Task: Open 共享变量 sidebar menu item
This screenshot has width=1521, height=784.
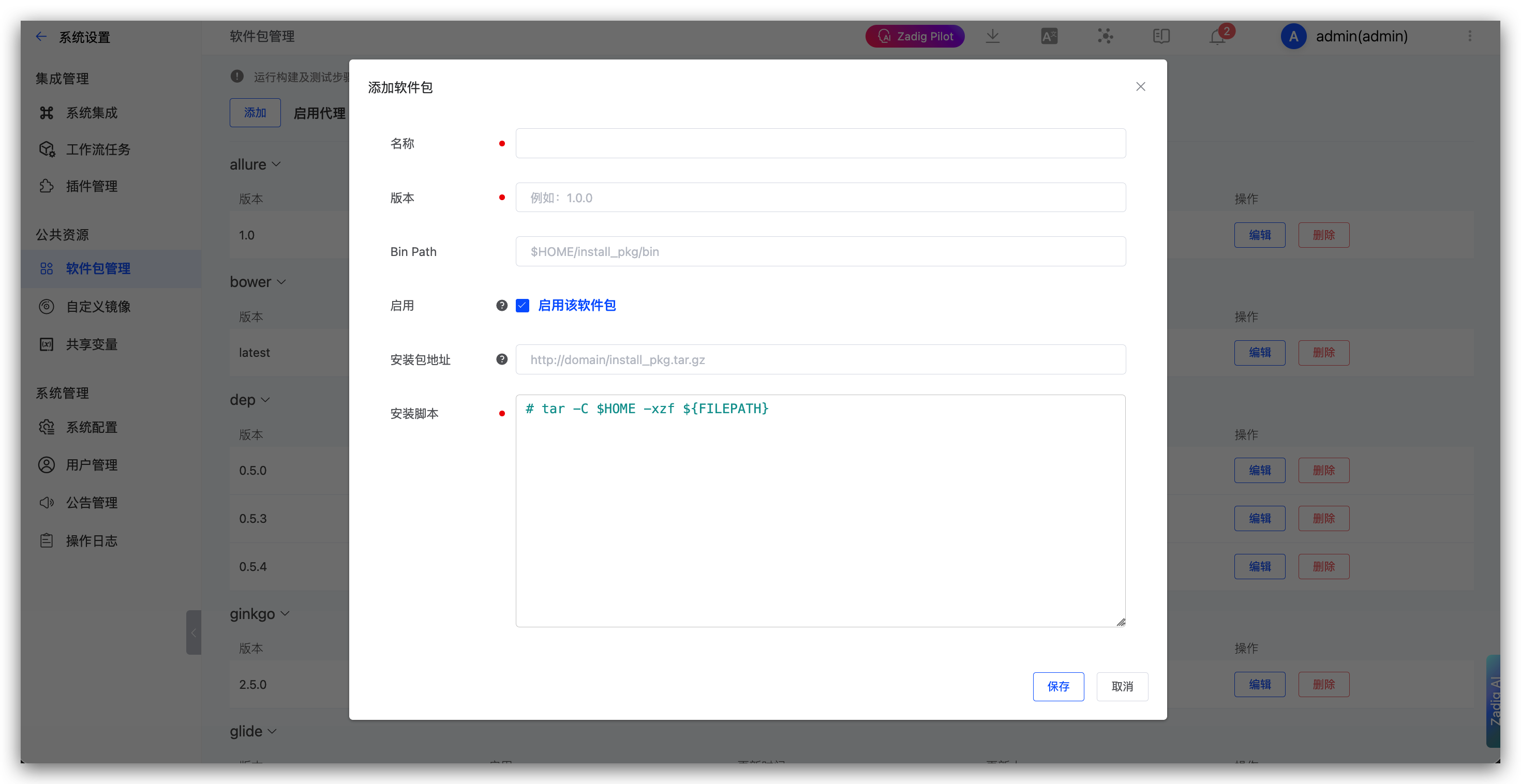Action: (x=92, y=344)
